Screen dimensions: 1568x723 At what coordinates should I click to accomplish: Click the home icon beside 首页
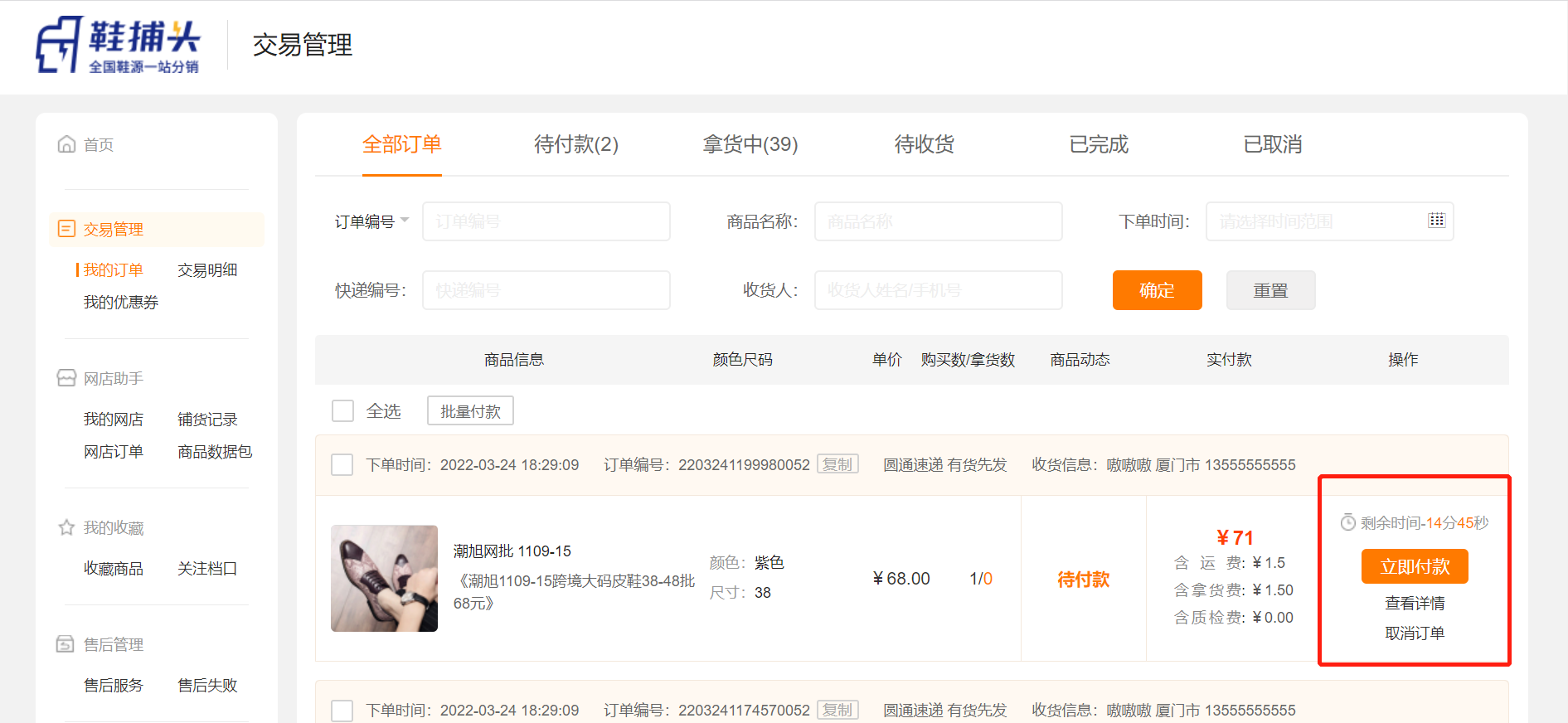click(66, 144)
